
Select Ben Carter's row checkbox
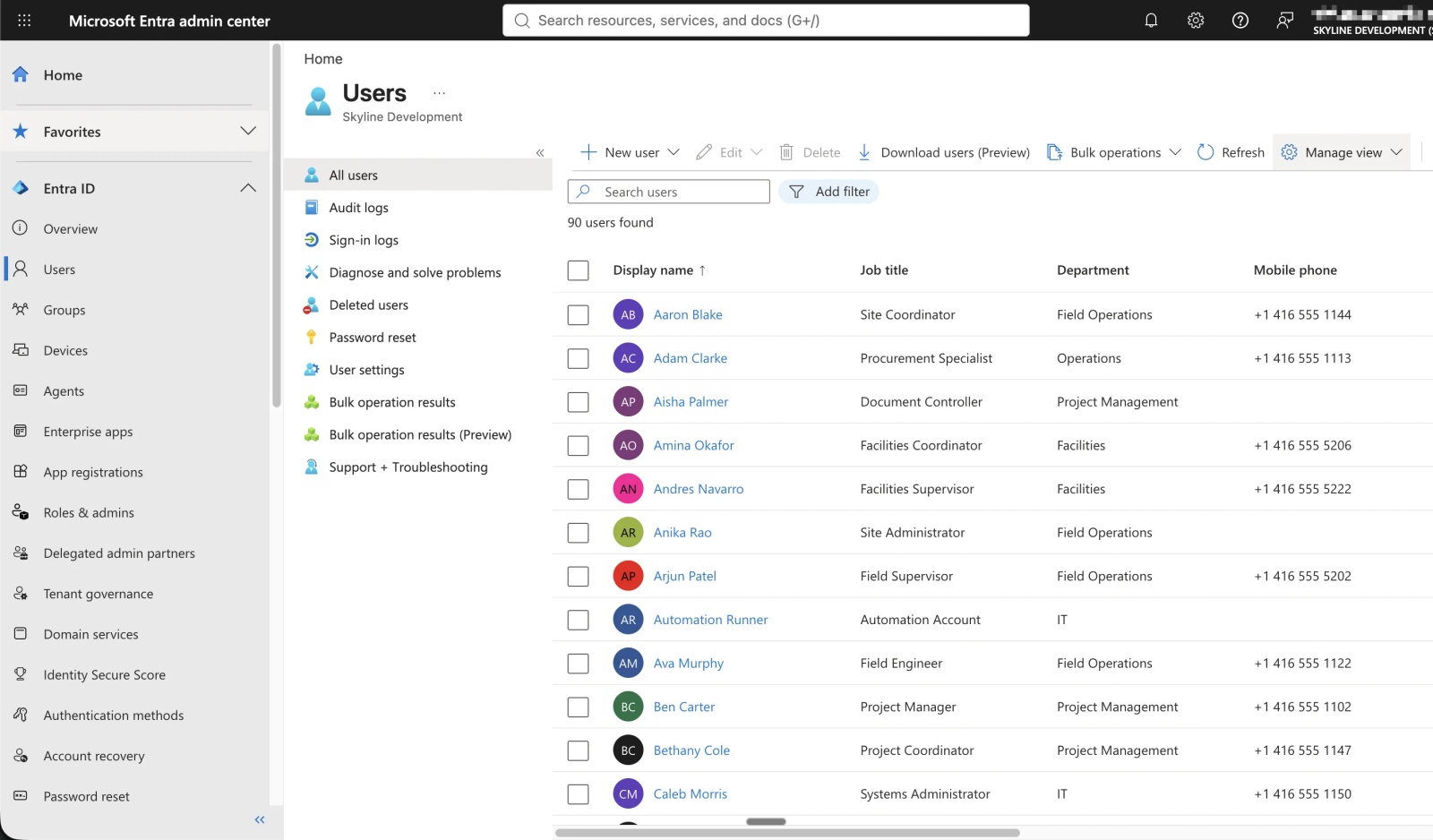click(x=579, y=707)
